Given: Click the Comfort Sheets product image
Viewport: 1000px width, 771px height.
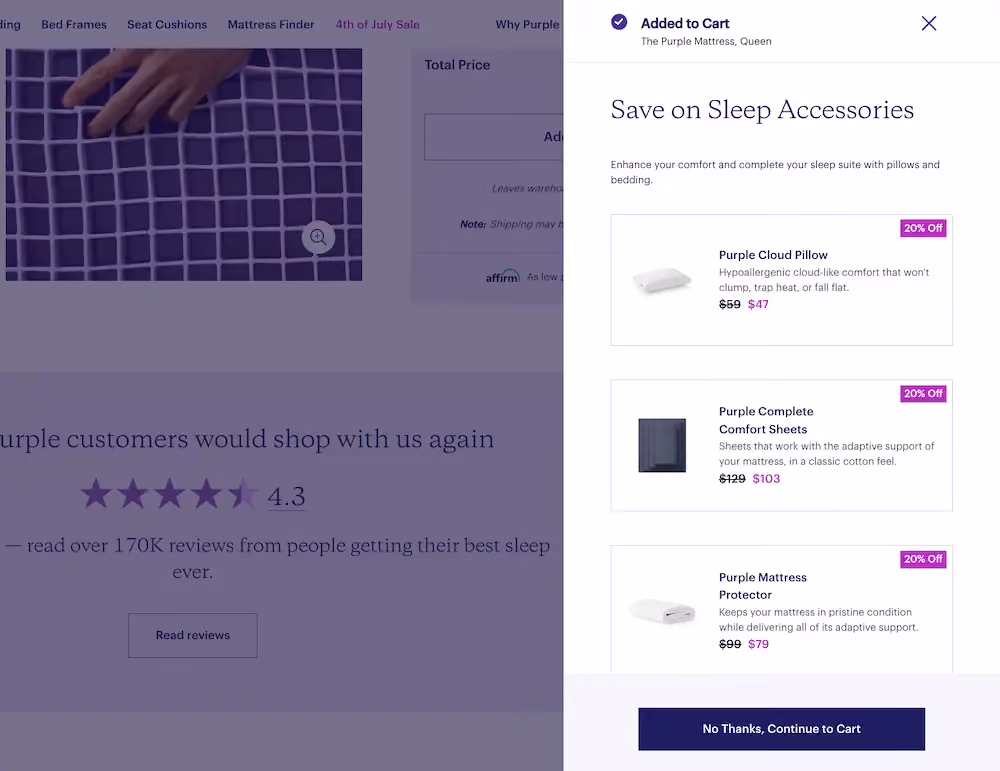Looking at the screenshot, I should [x=662, y=445].
